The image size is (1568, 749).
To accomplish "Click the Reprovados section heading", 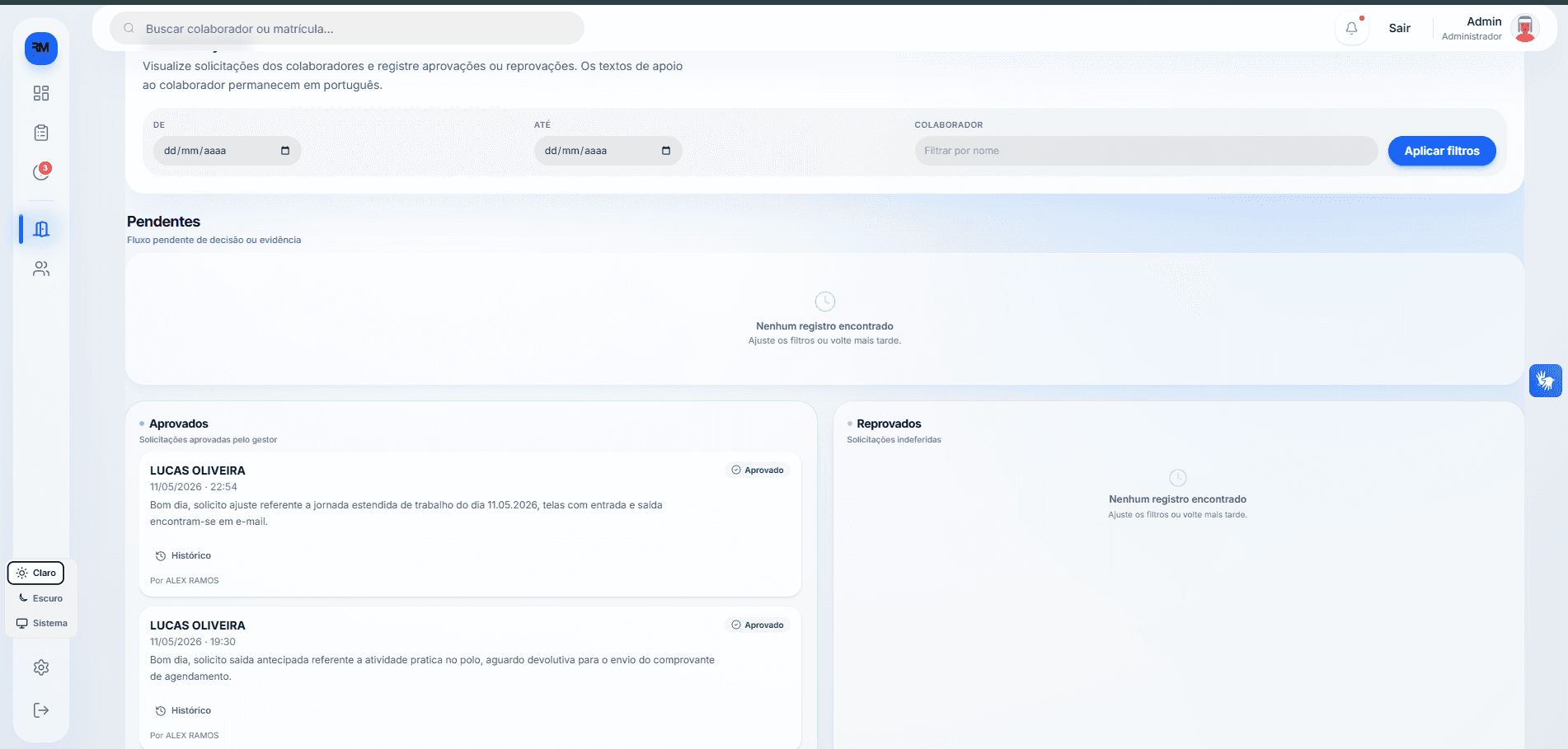I will (889, 424).
